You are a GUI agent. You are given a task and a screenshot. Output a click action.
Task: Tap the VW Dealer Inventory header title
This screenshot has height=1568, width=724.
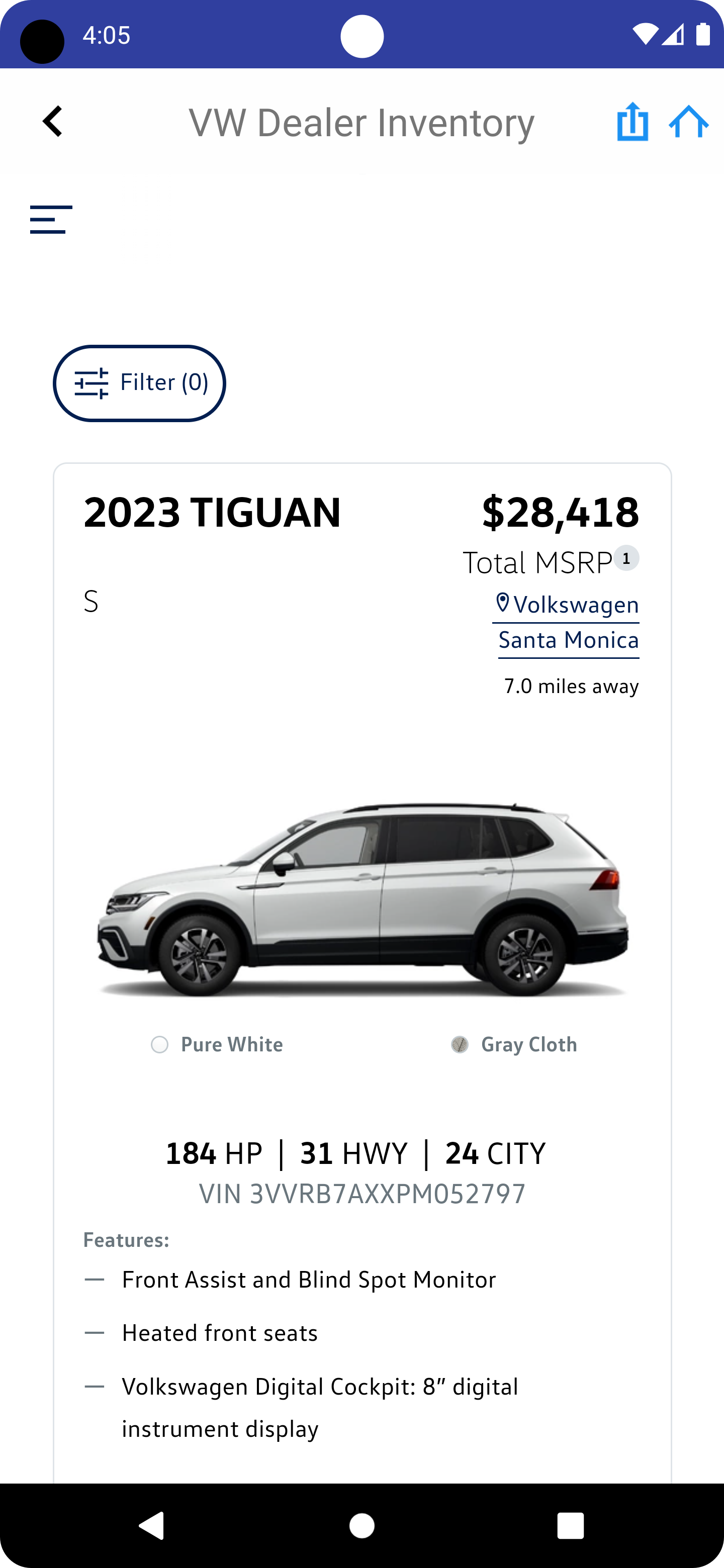click(361, 122)
